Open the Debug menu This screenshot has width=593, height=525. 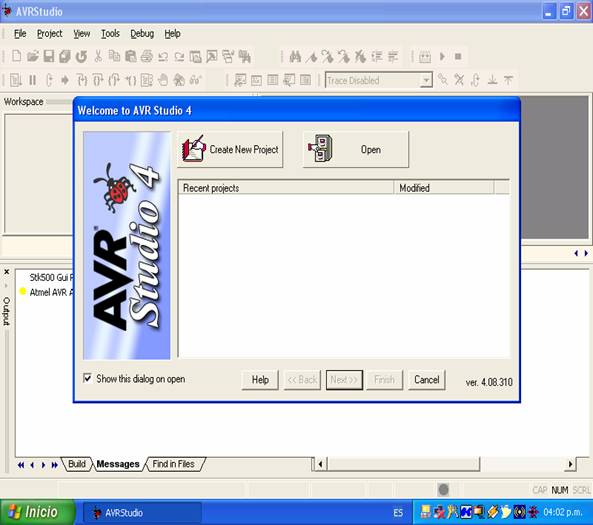142,34
